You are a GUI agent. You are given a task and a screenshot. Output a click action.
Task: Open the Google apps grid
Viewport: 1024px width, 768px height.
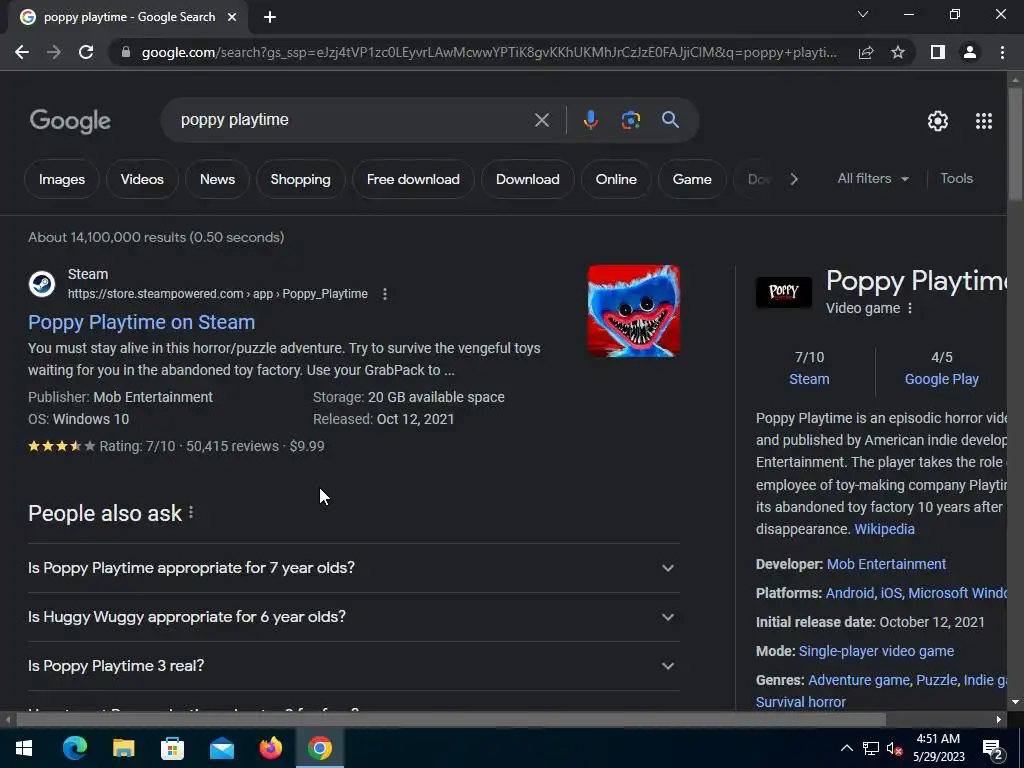click(x=984, y=121)
